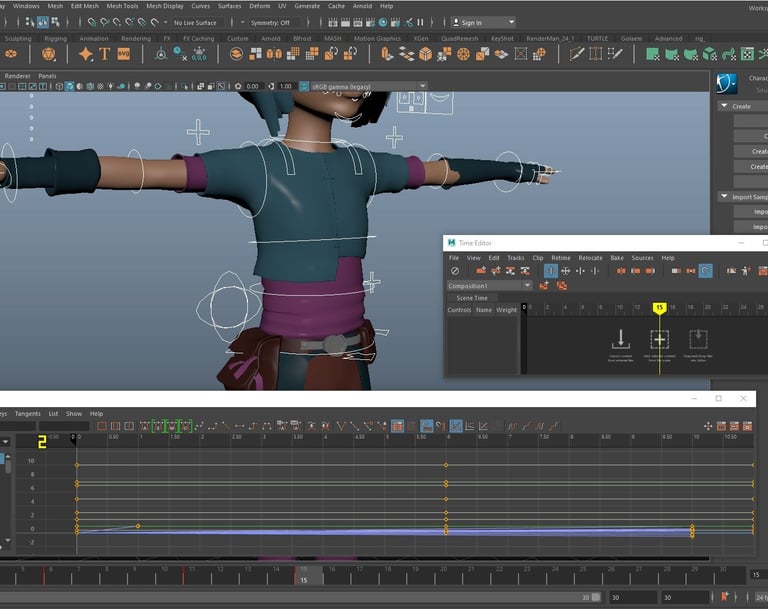Open the Composition1 dropdown
Screen dimensions: 768x609
point(489,286)
